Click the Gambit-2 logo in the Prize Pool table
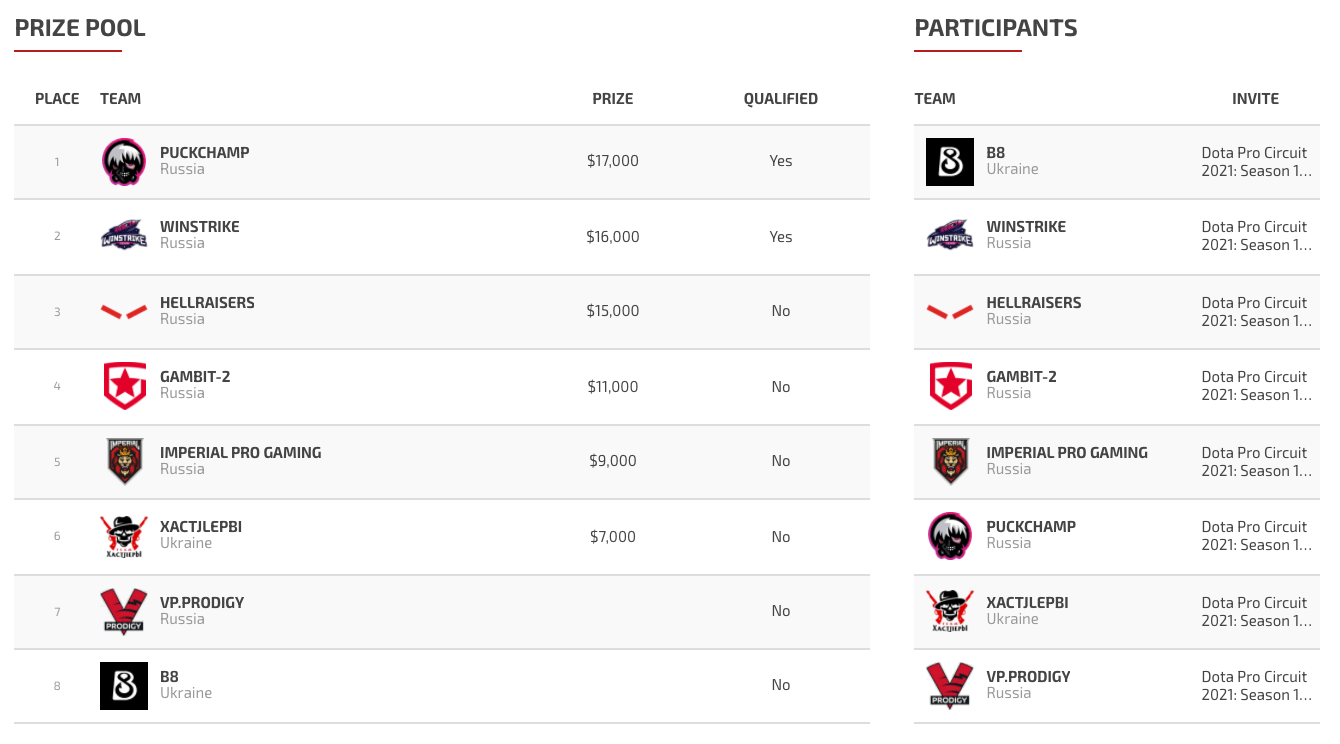 (x=124, y=386)
